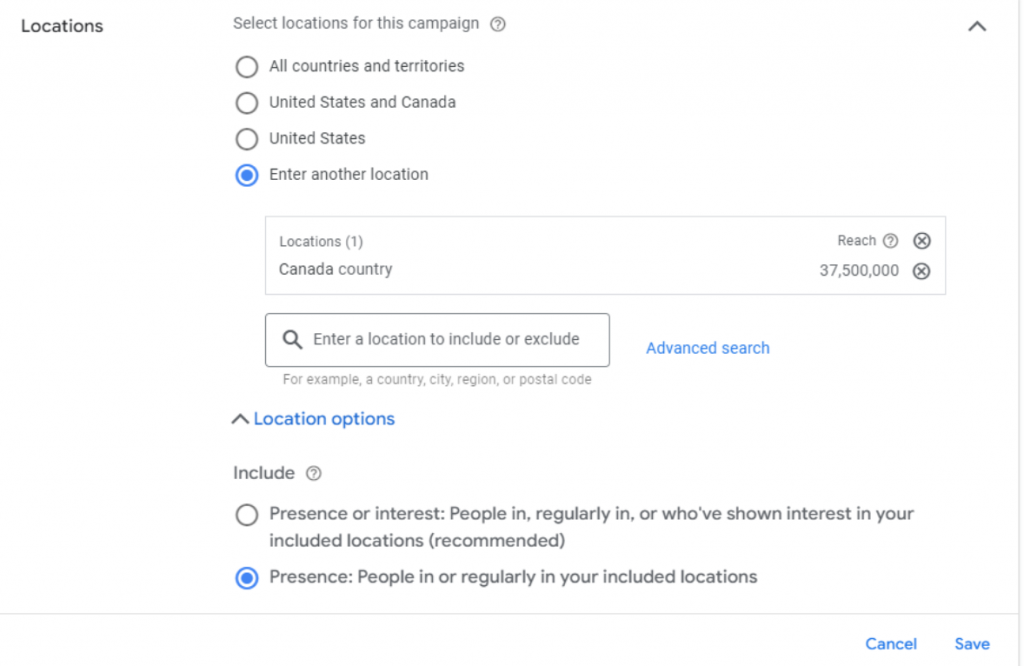Image resolution: width=1024 pixels, height=666 pixels.
Task: Click the Include help question icon
Action: point(314,473)
